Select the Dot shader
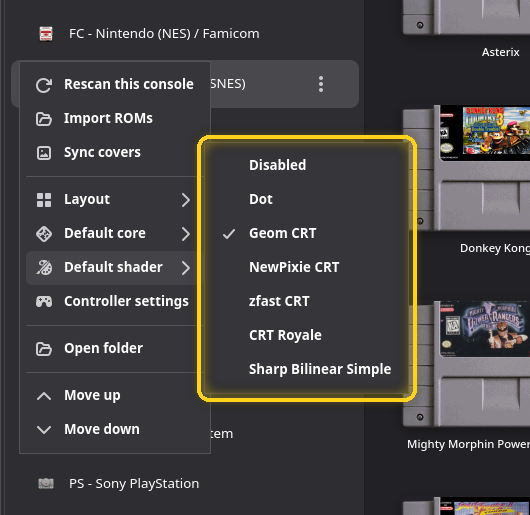Screen dimensions: 530x515 [307, 199]
